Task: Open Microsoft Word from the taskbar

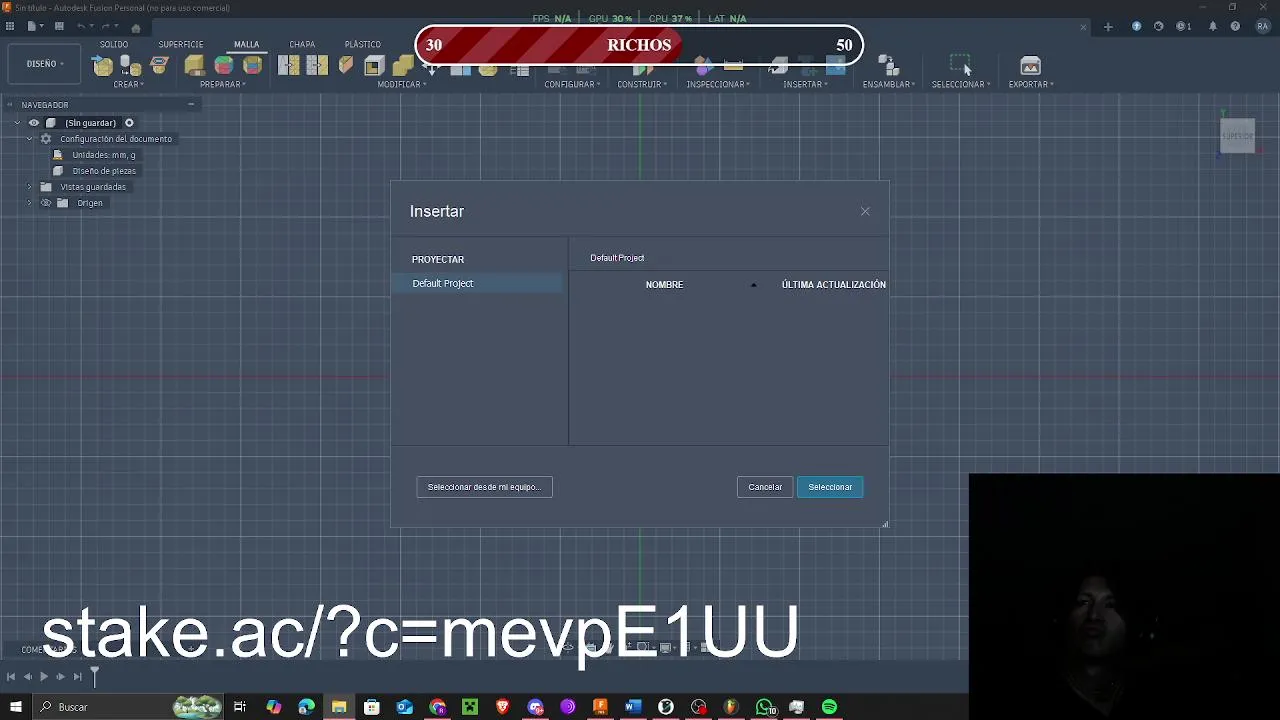Action: click(632, 707)
